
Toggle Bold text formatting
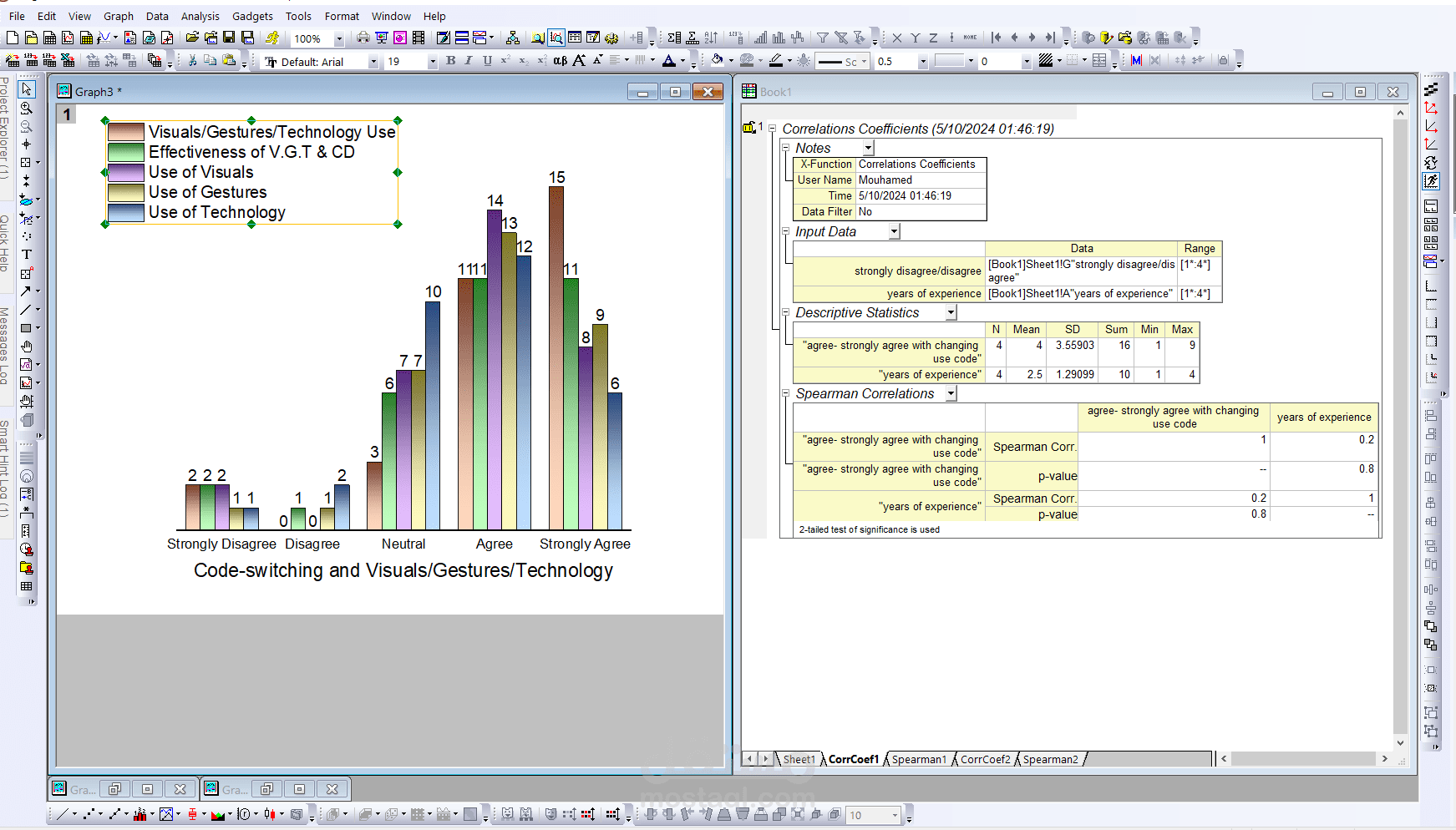[x=451, y=61]
